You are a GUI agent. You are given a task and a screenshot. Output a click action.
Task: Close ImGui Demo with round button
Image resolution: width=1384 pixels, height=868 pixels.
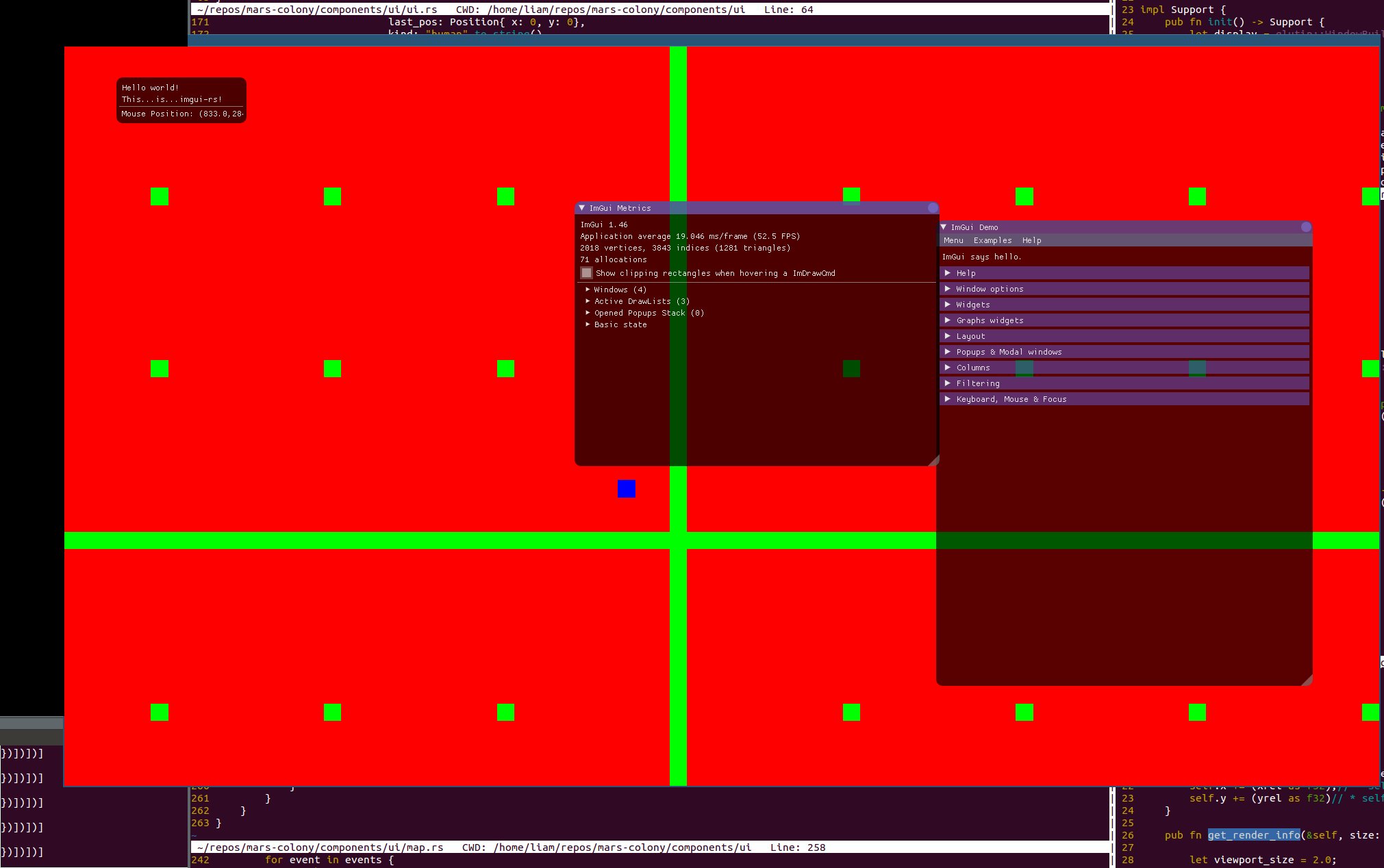(x=1306, y=227)
